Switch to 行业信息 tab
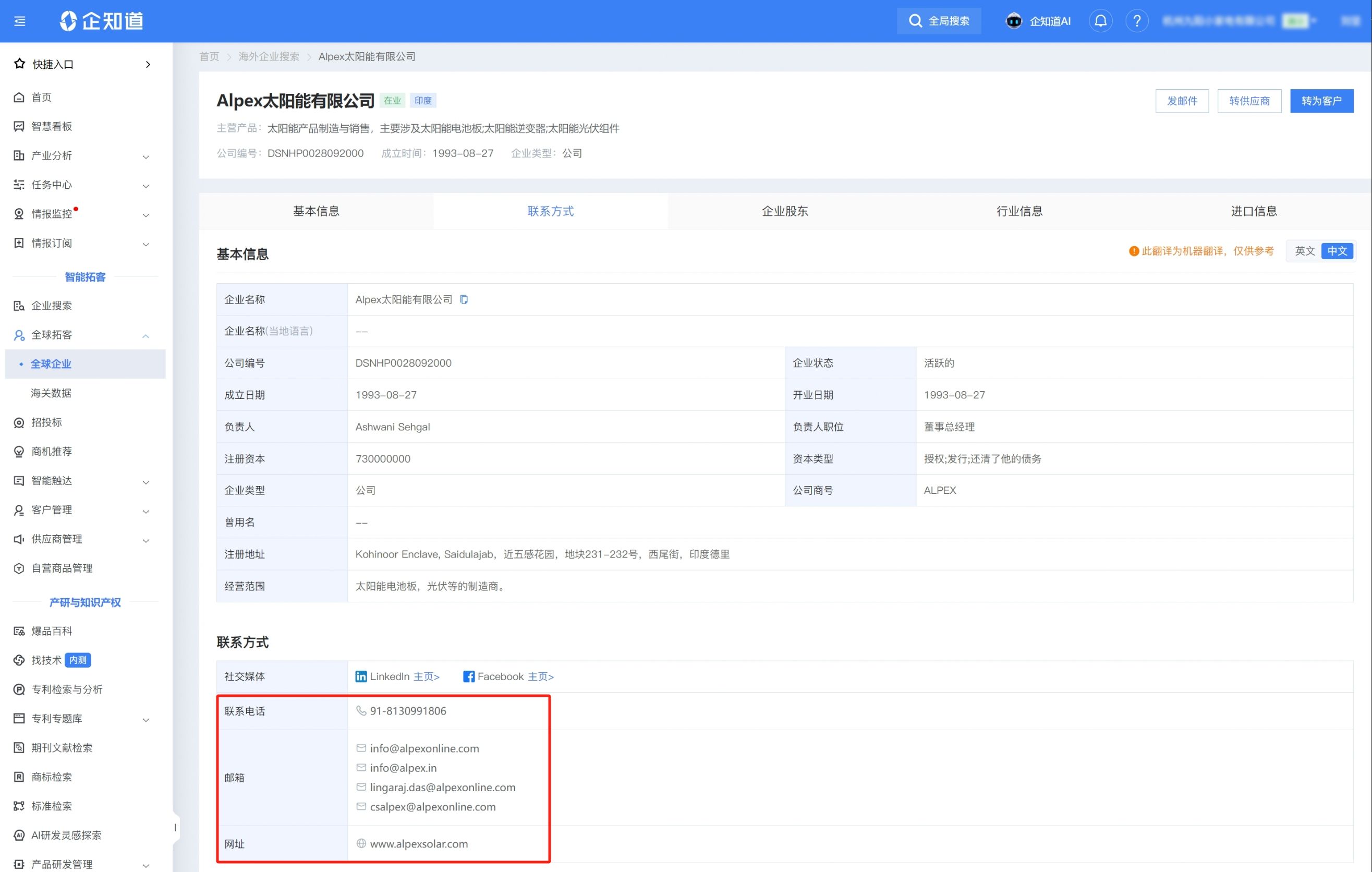The height and width of the screenshot is (872, 1372). (1019, 211)
